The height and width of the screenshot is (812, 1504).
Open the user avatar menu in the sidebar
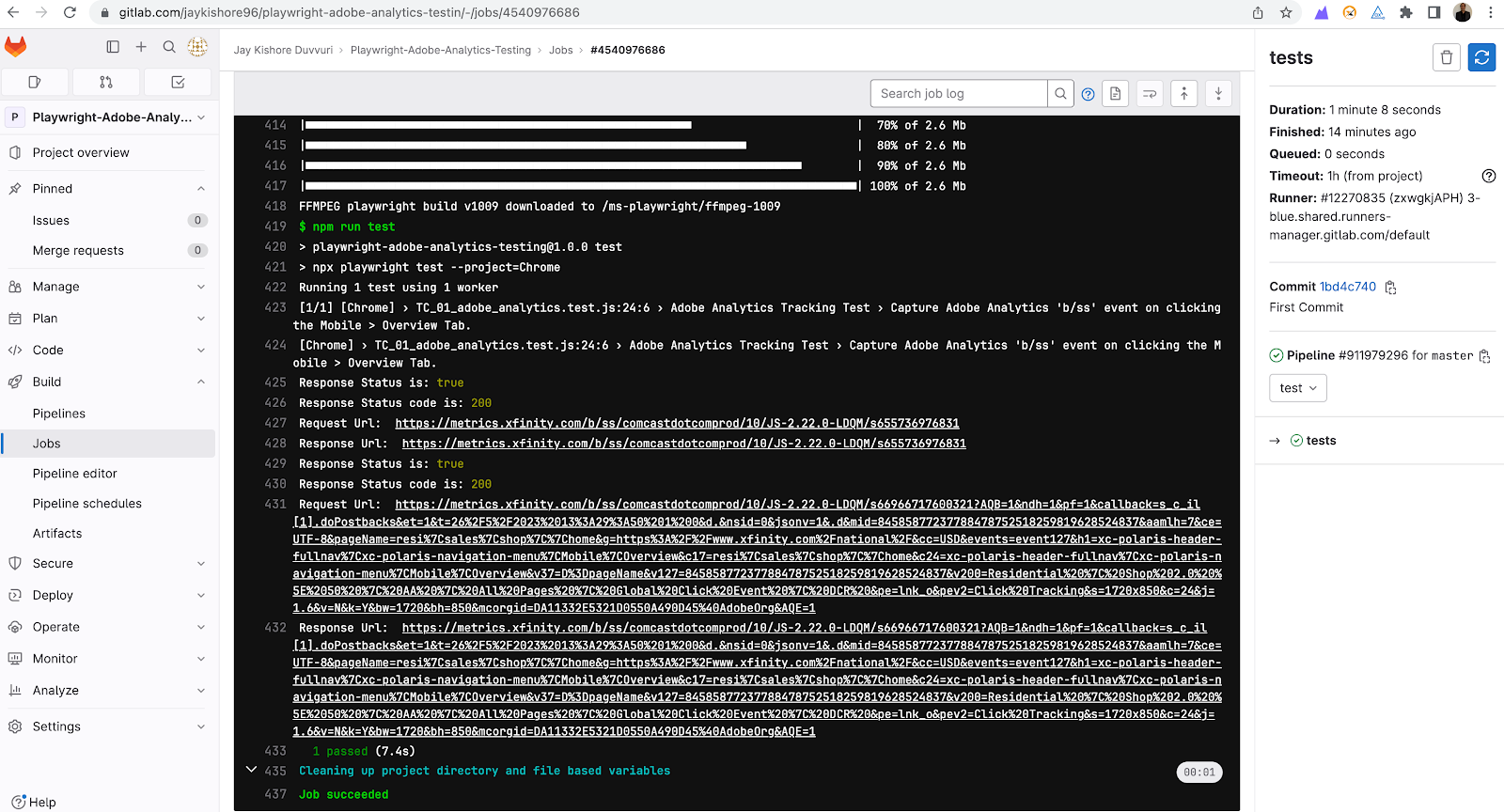coord(197,46)
